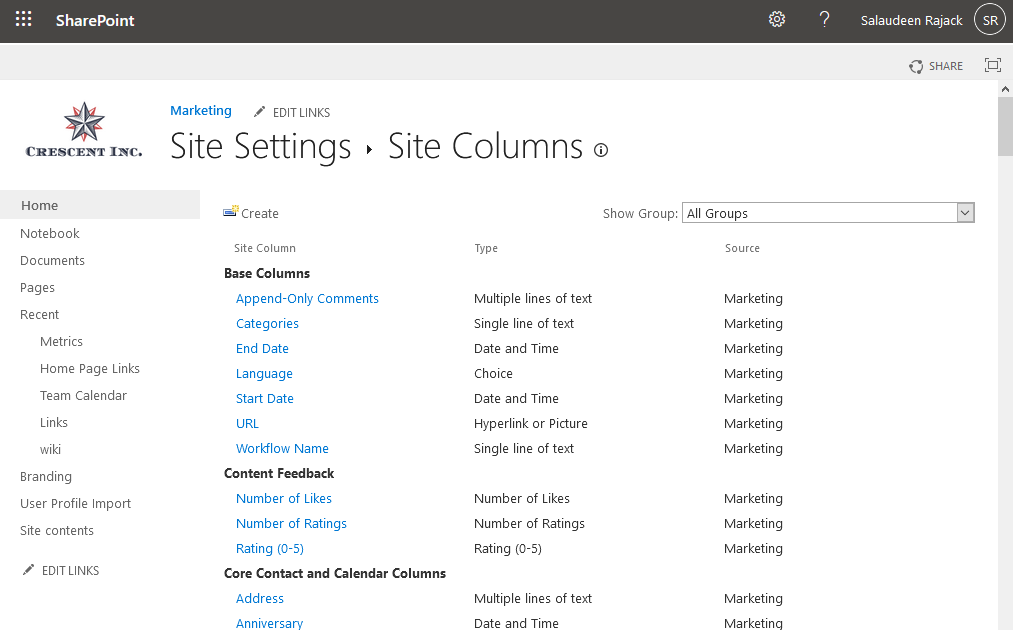
Task: Expand the Show Group dropdown
Action: click(x=965, y=213)
